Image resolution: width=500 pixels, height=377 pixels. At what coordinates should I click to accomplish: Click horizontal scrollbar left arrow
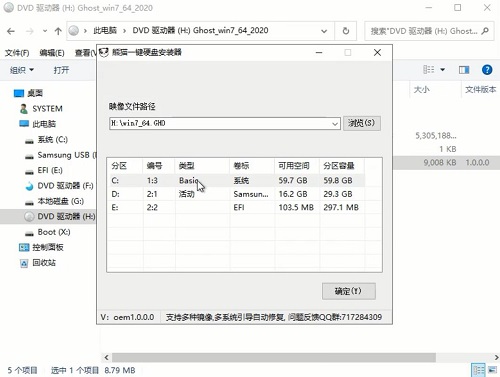coord(106,357)
